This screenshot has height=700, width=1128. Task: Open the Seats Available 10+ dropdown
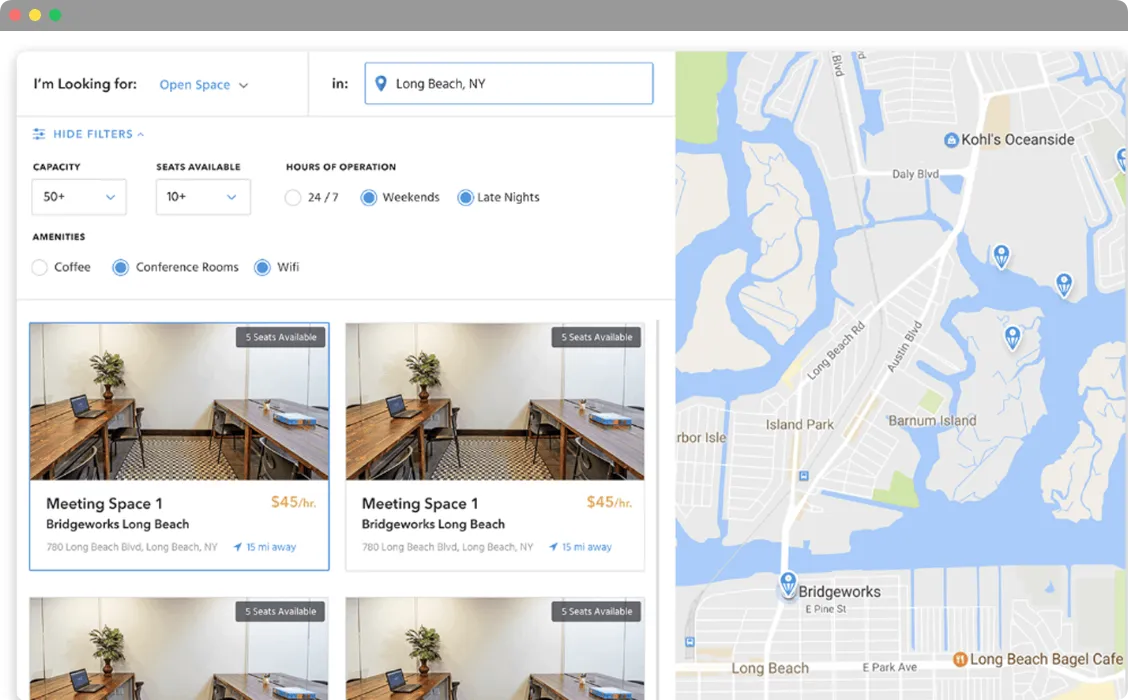click(204, 197)
